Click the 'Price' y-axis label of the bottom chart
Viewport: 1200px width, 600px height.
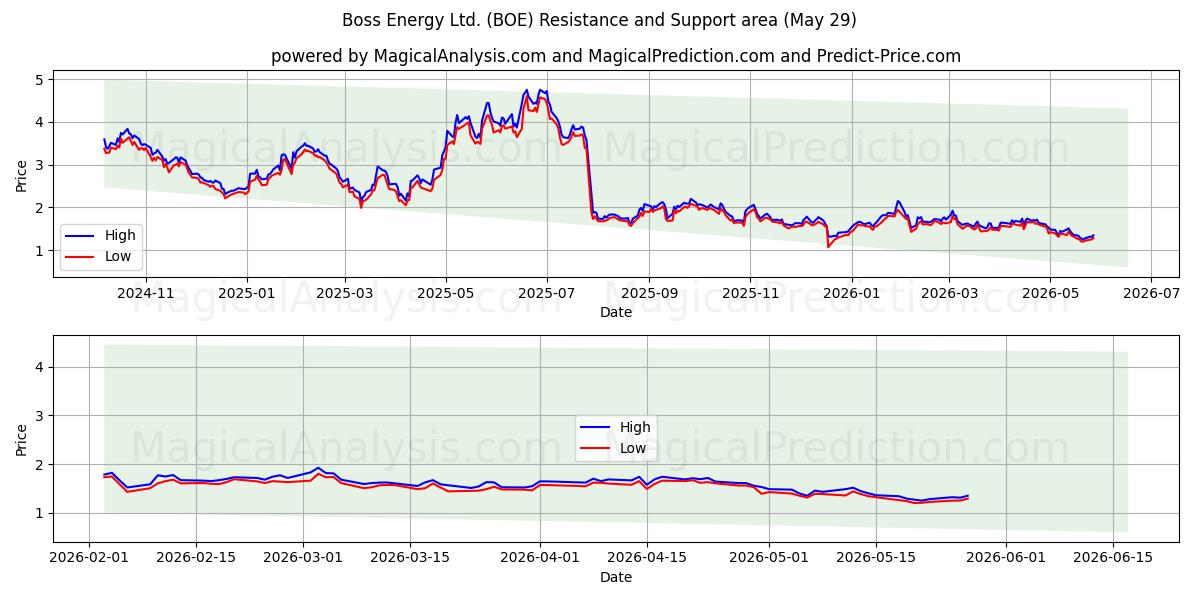22,440
